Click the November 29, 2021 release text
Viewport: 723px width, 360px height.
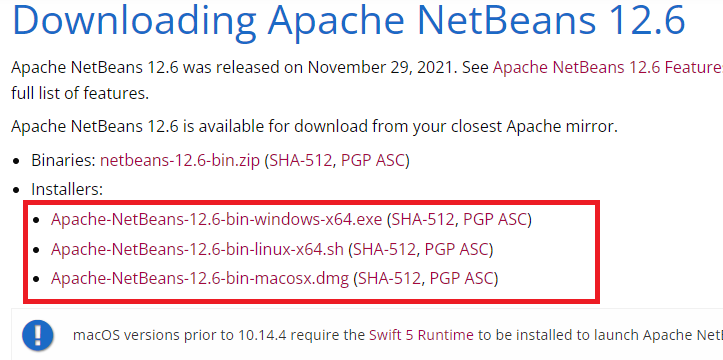(381, 68)
